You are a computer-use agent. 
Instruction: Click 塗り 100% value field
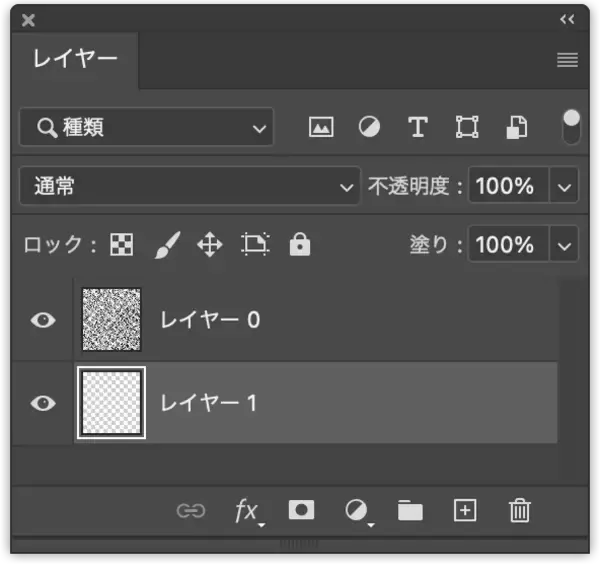509,244
